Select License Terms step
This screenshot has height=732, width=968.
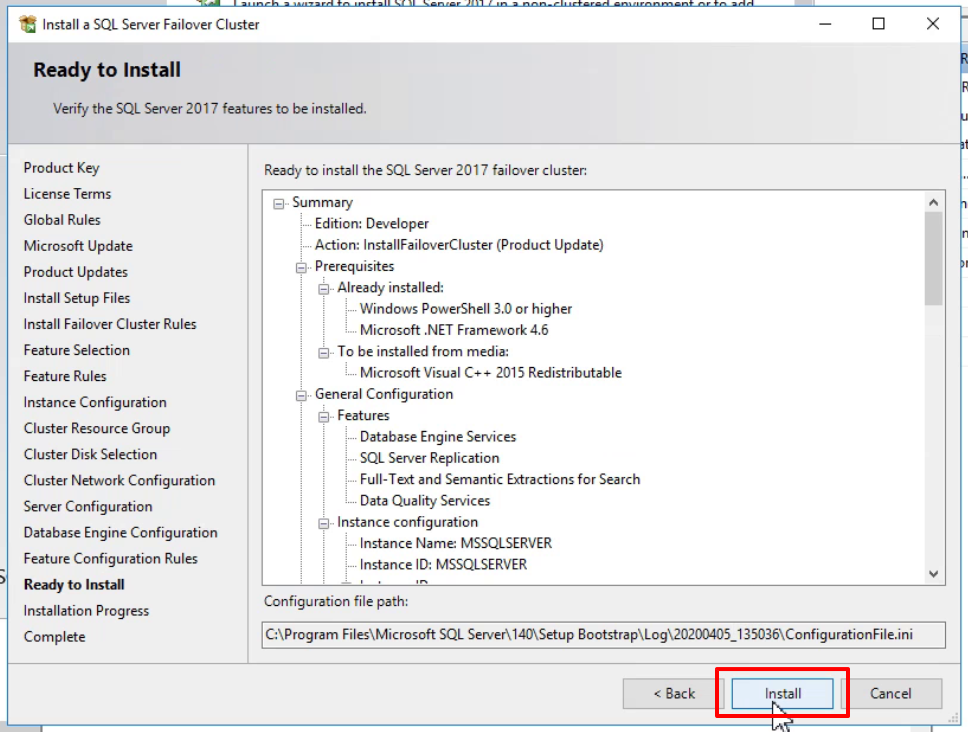click(67, 194)
